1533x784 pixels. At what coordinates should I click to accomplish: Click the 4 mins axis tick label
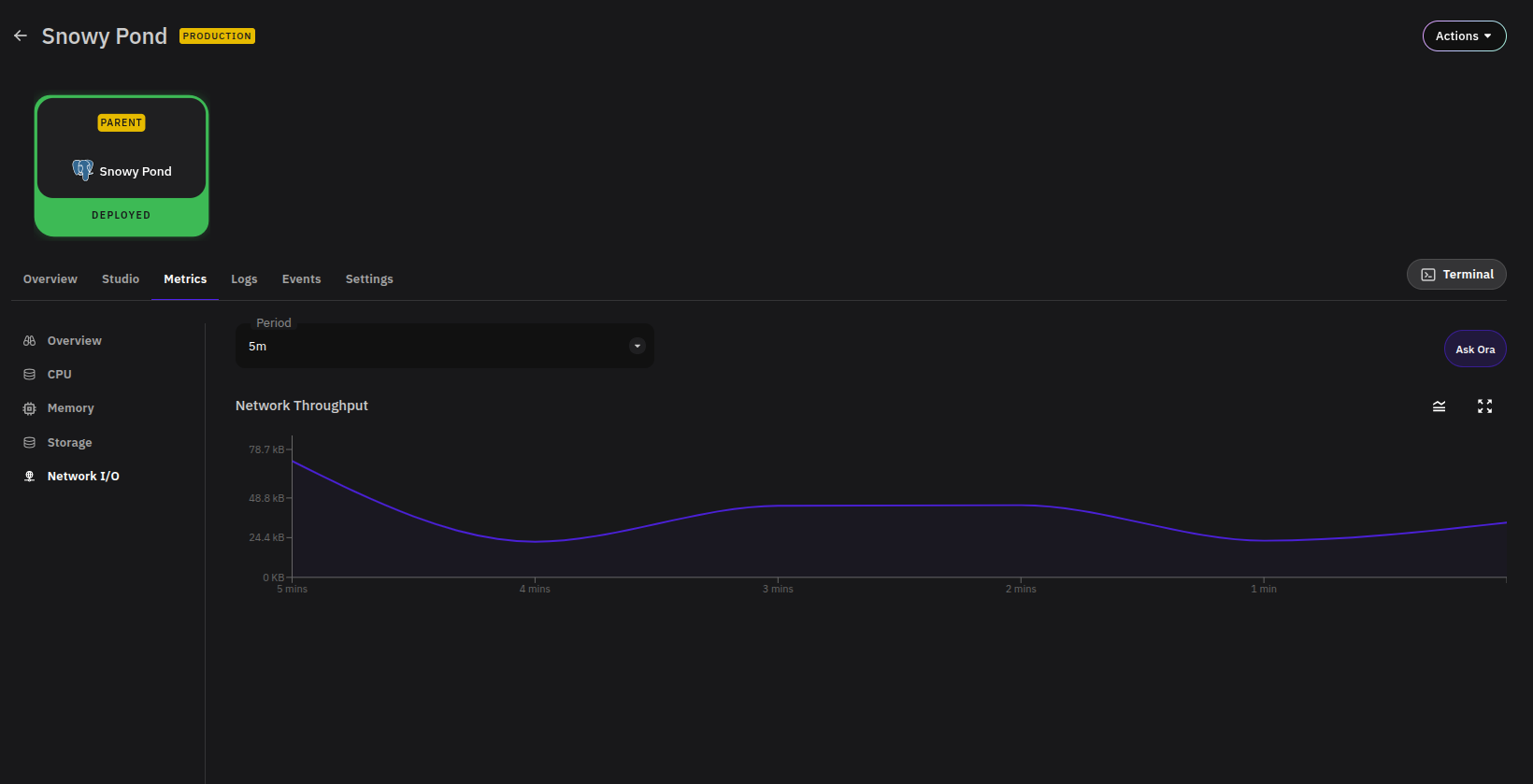pos(535,589)
